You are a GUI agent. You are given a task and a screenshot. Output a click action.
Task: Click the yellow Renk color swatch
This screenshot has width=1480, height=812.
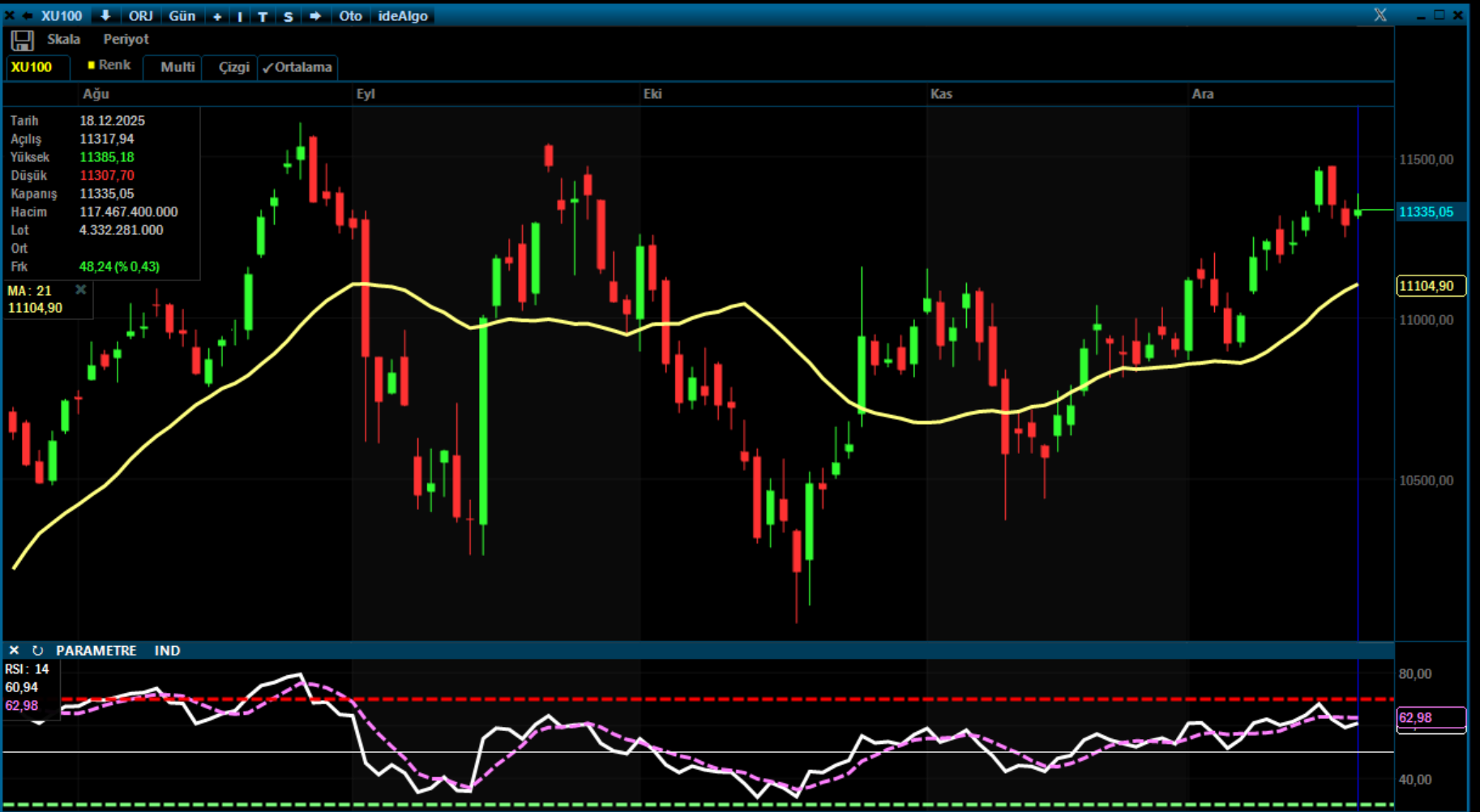(x=92, y=65)
